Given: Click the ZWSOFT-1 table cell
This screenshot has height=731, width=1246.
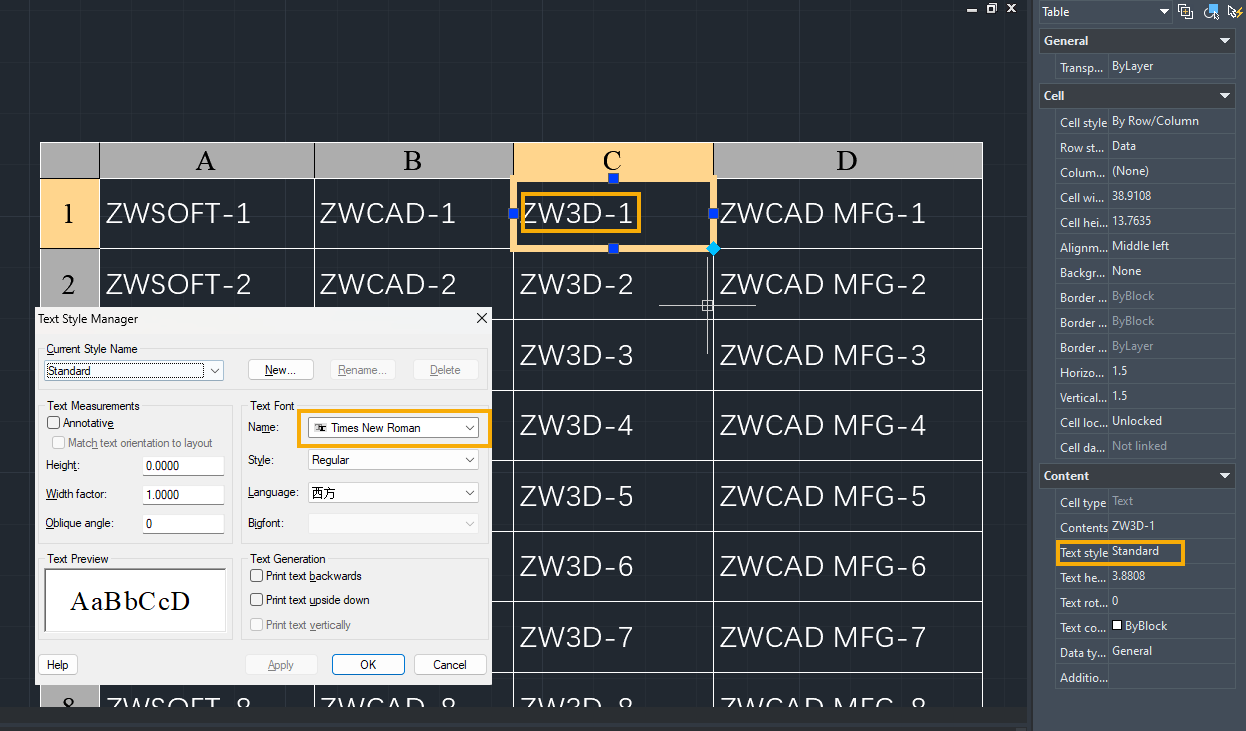Looking at the screenshot, I should point(207,213).
